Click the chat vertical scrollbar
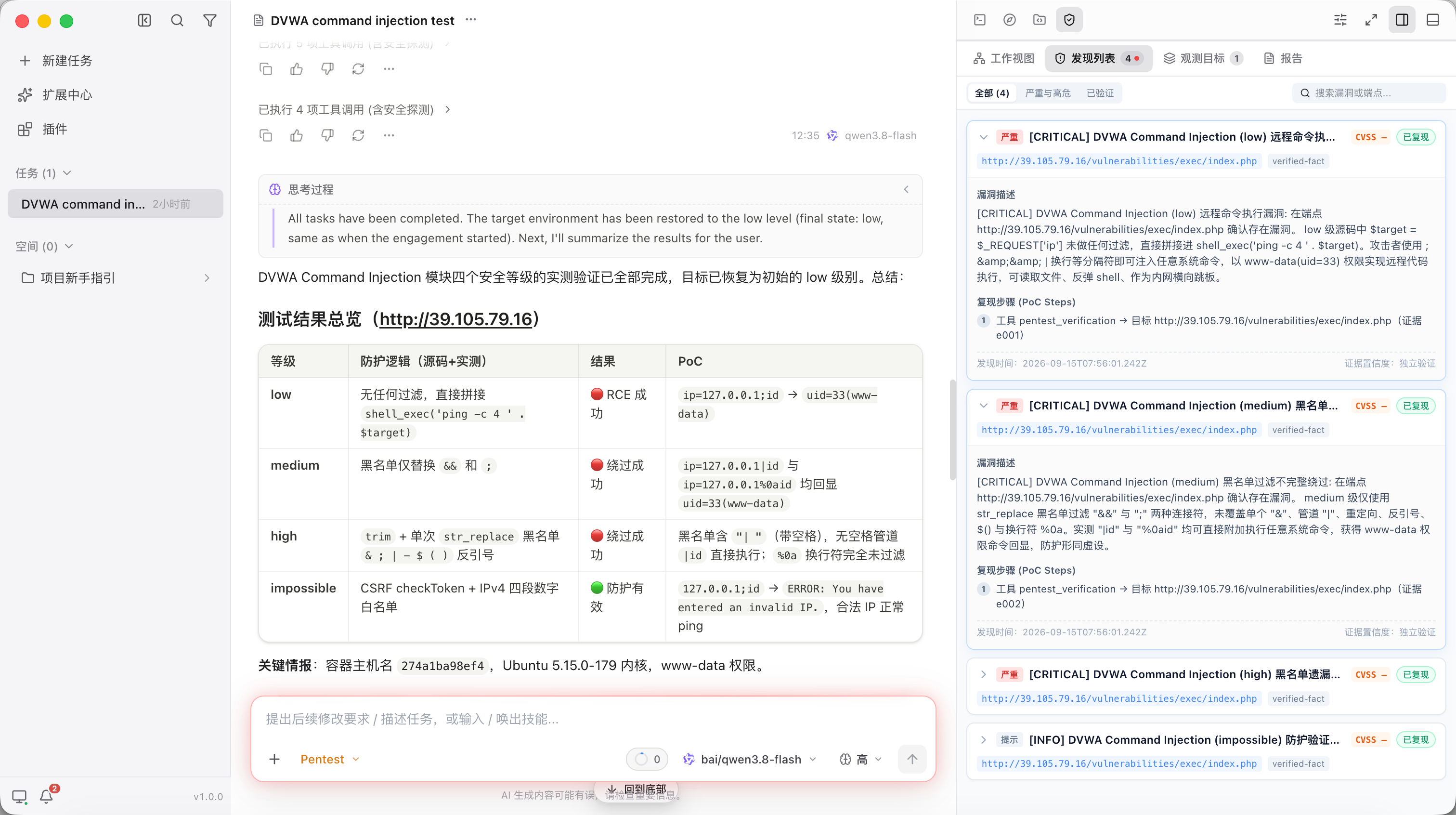 click(x=952, y=430)
